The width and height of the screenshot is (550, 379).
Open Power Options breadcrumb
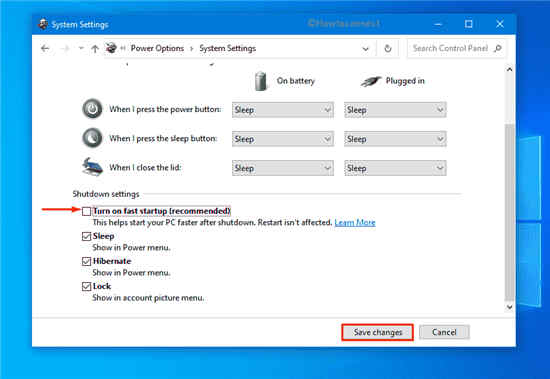pos(157,48)
